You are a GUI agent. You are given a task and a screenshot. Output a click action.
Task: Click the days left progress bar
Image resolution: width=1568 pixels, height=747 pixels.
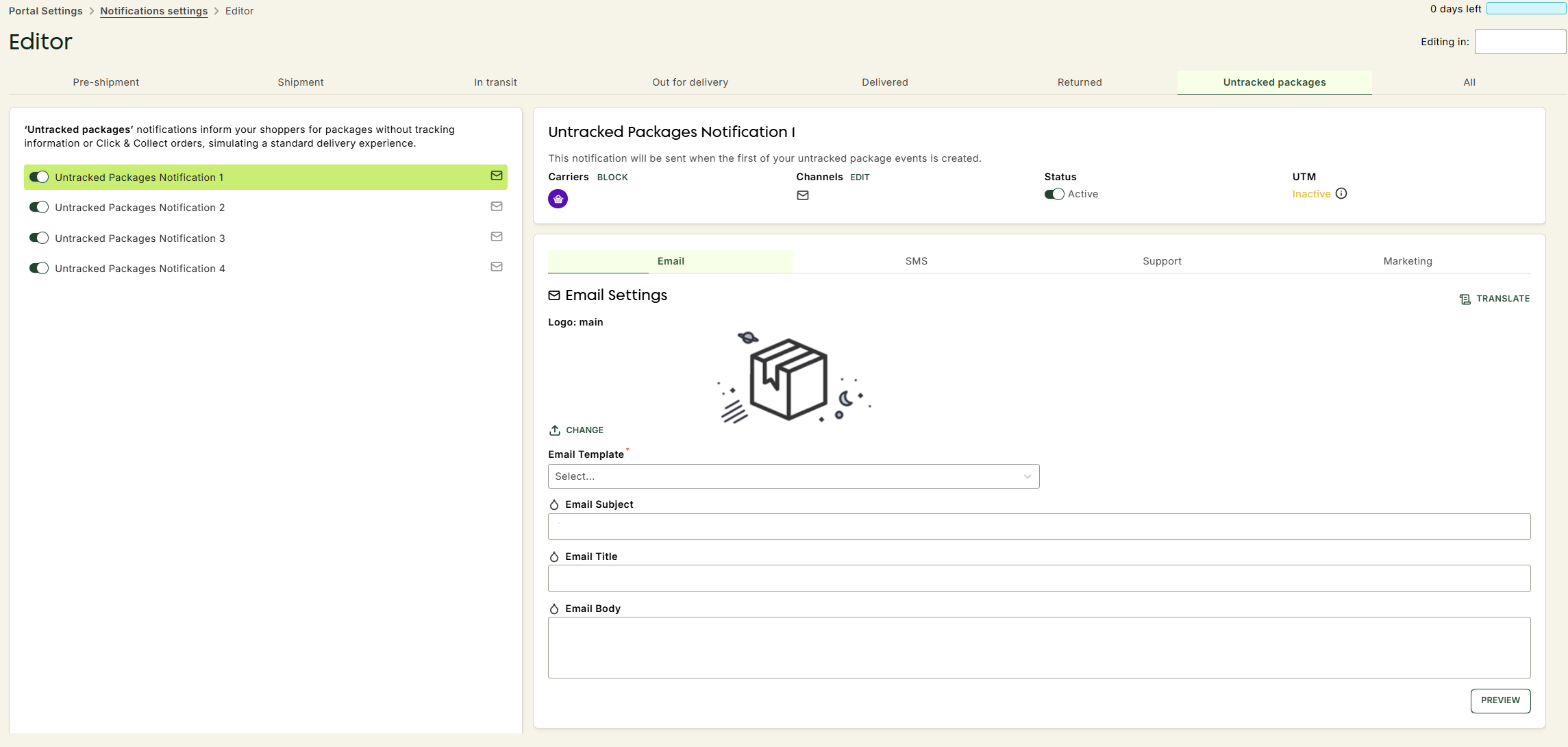(1526, 9)
